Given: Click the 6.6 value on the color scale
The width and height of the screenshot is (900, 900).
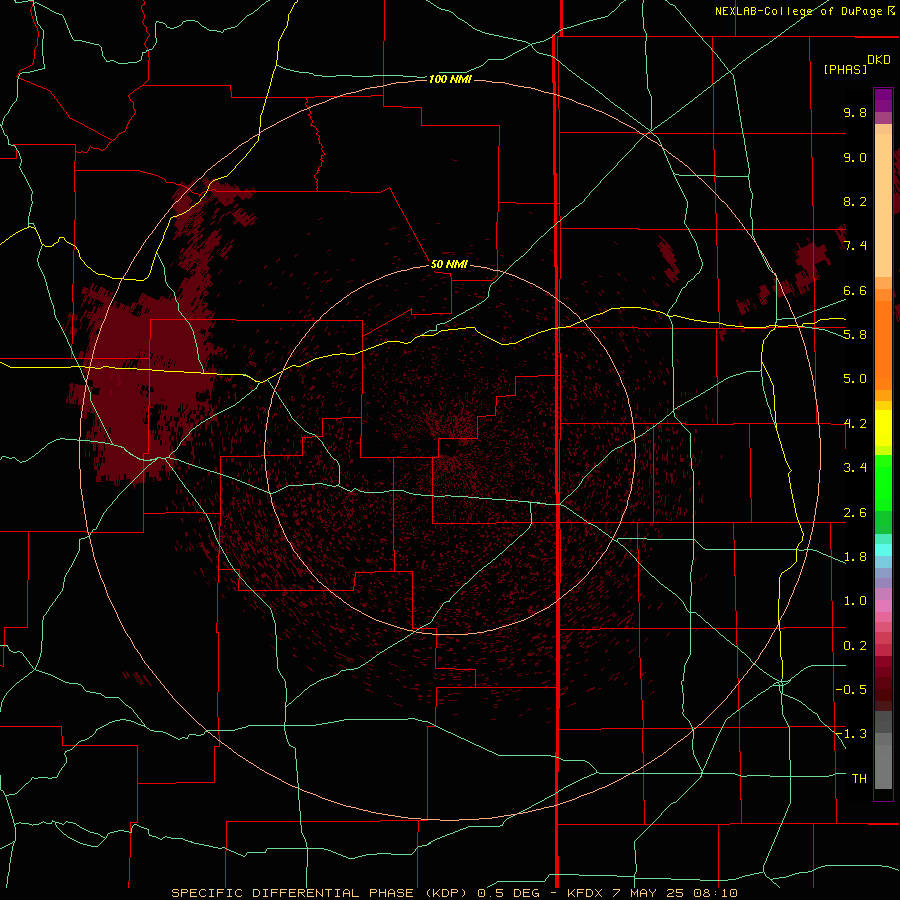Looking at the screenshot, I should 855,290.
